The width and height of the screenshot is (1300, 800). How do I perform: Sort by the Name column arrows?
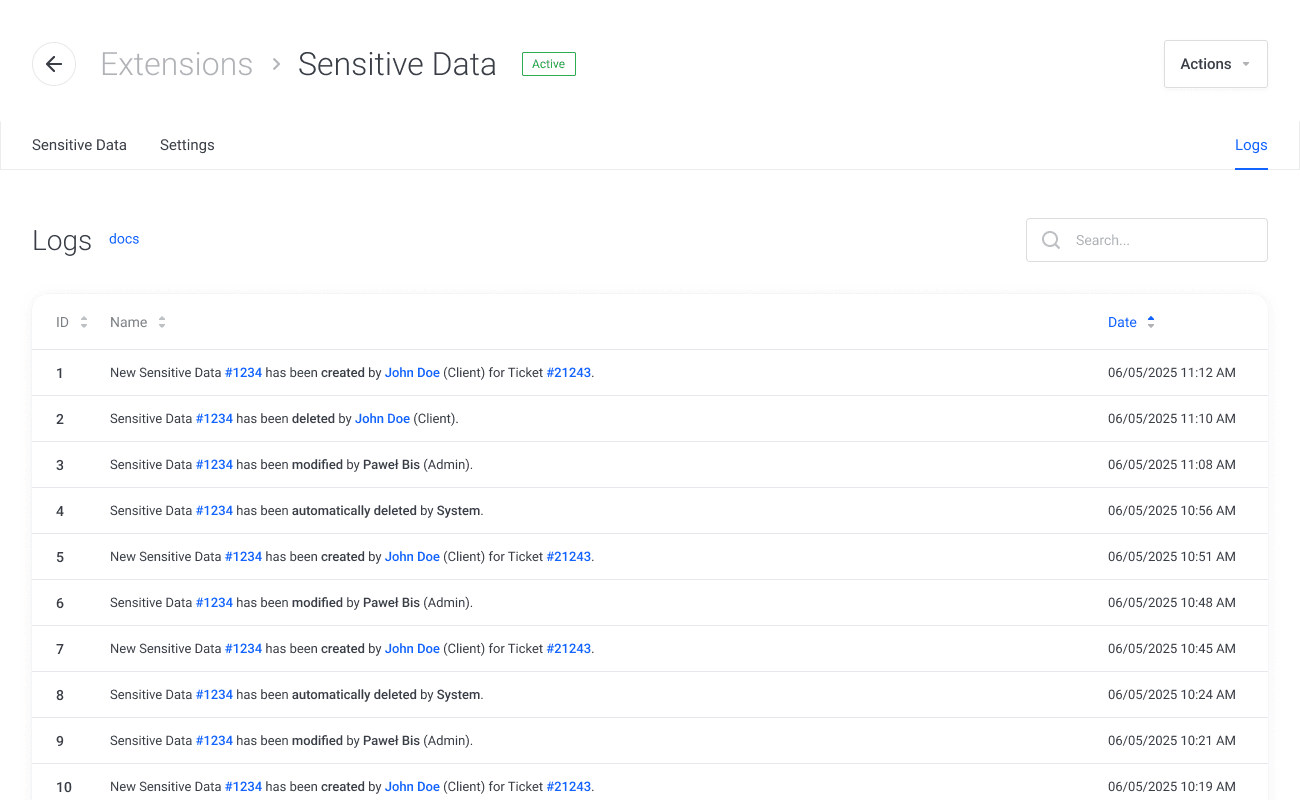[162, 322]
